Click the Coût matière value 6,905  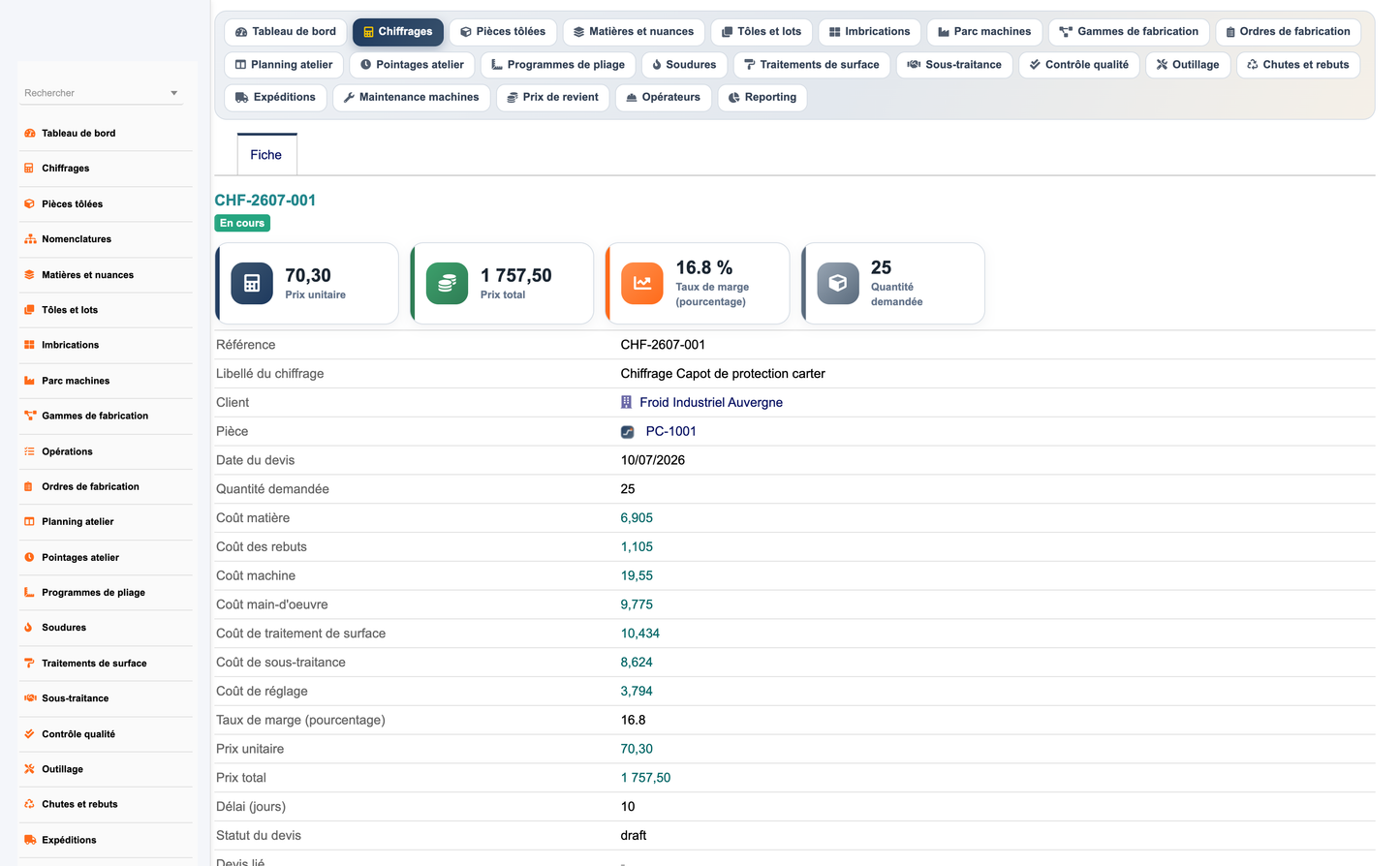[x=637, y=518]
